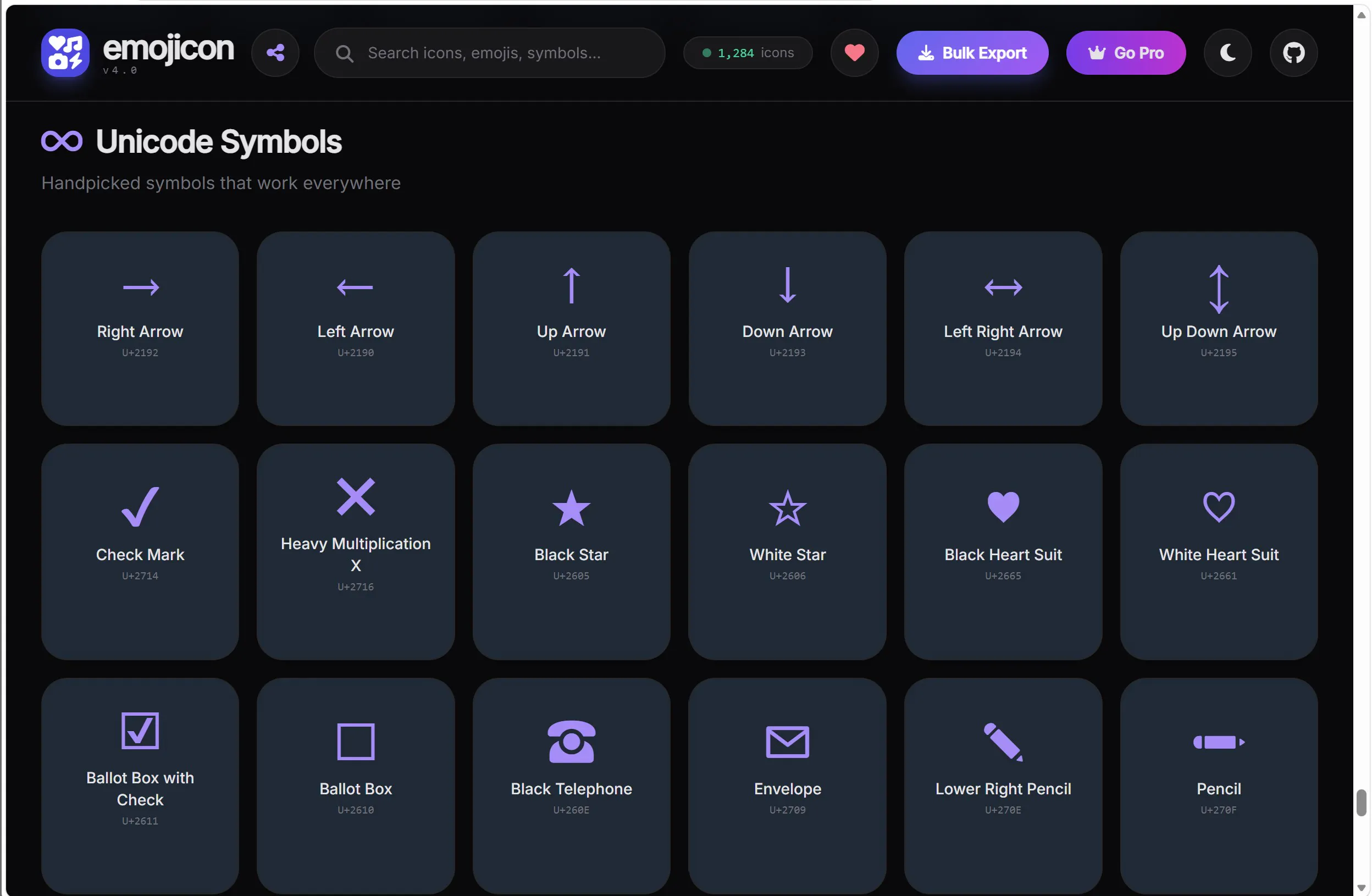1372x896 pixels.
Task: Select the Heavy Multiplication X symbol icon
Action: [356, 496]
